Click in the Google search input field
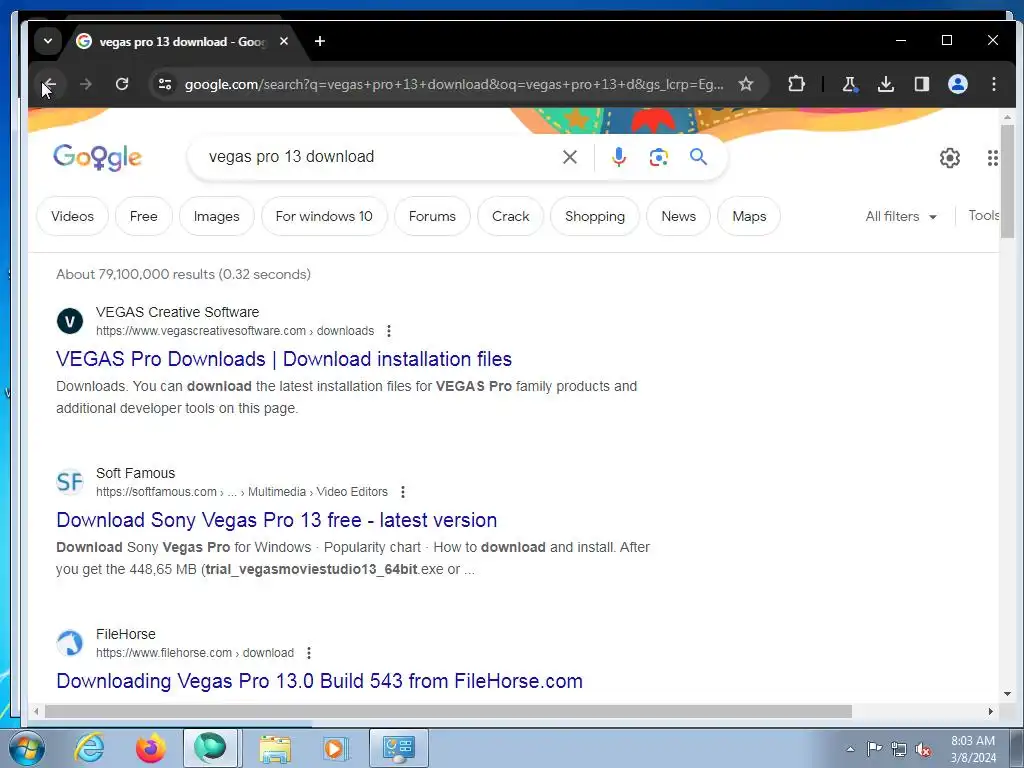Viewport: 1024px width, 768px height. [x=379, y=157]
